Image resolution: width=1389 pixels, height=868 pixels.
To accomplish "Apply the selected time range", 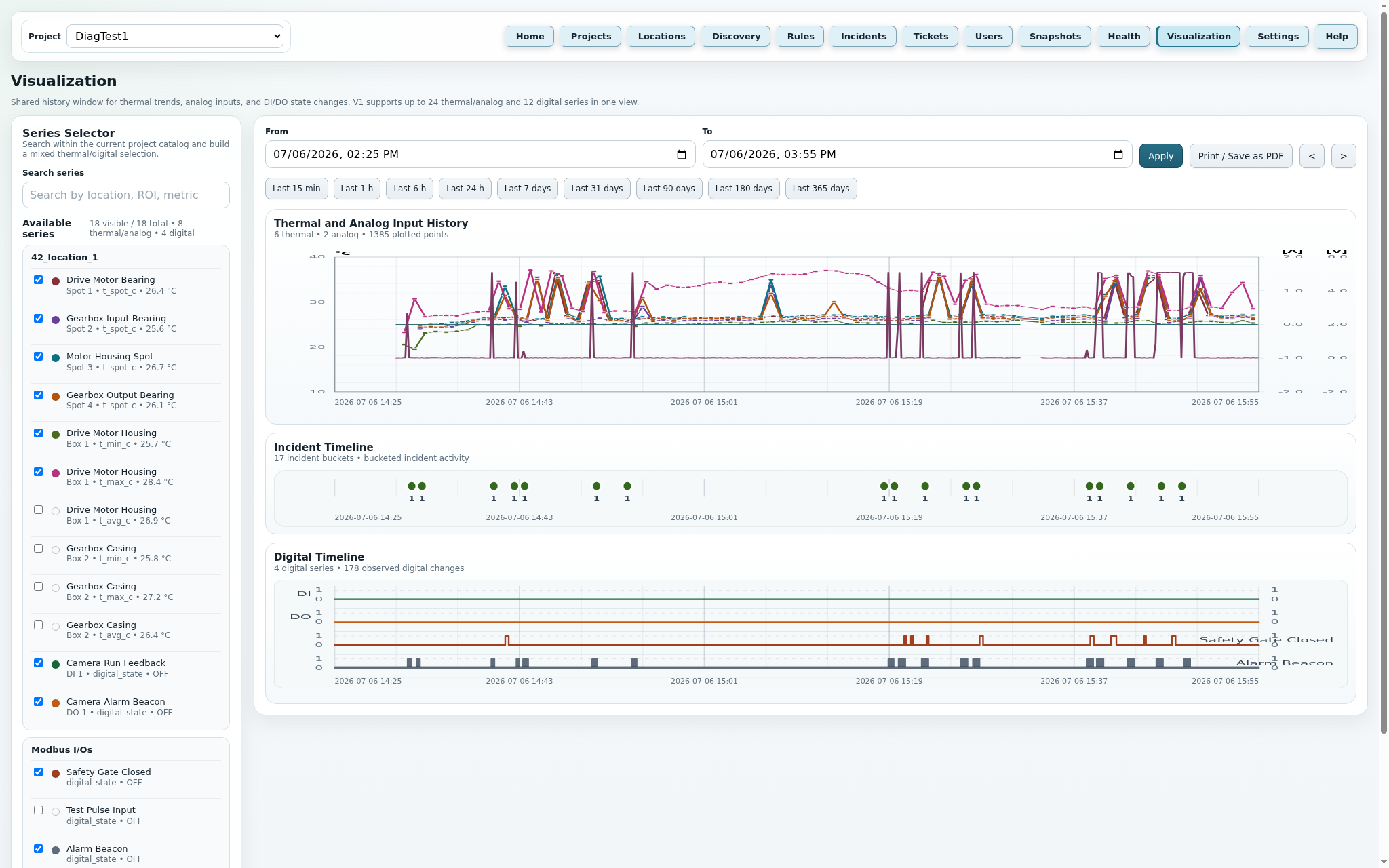I will pos(1160,156).
